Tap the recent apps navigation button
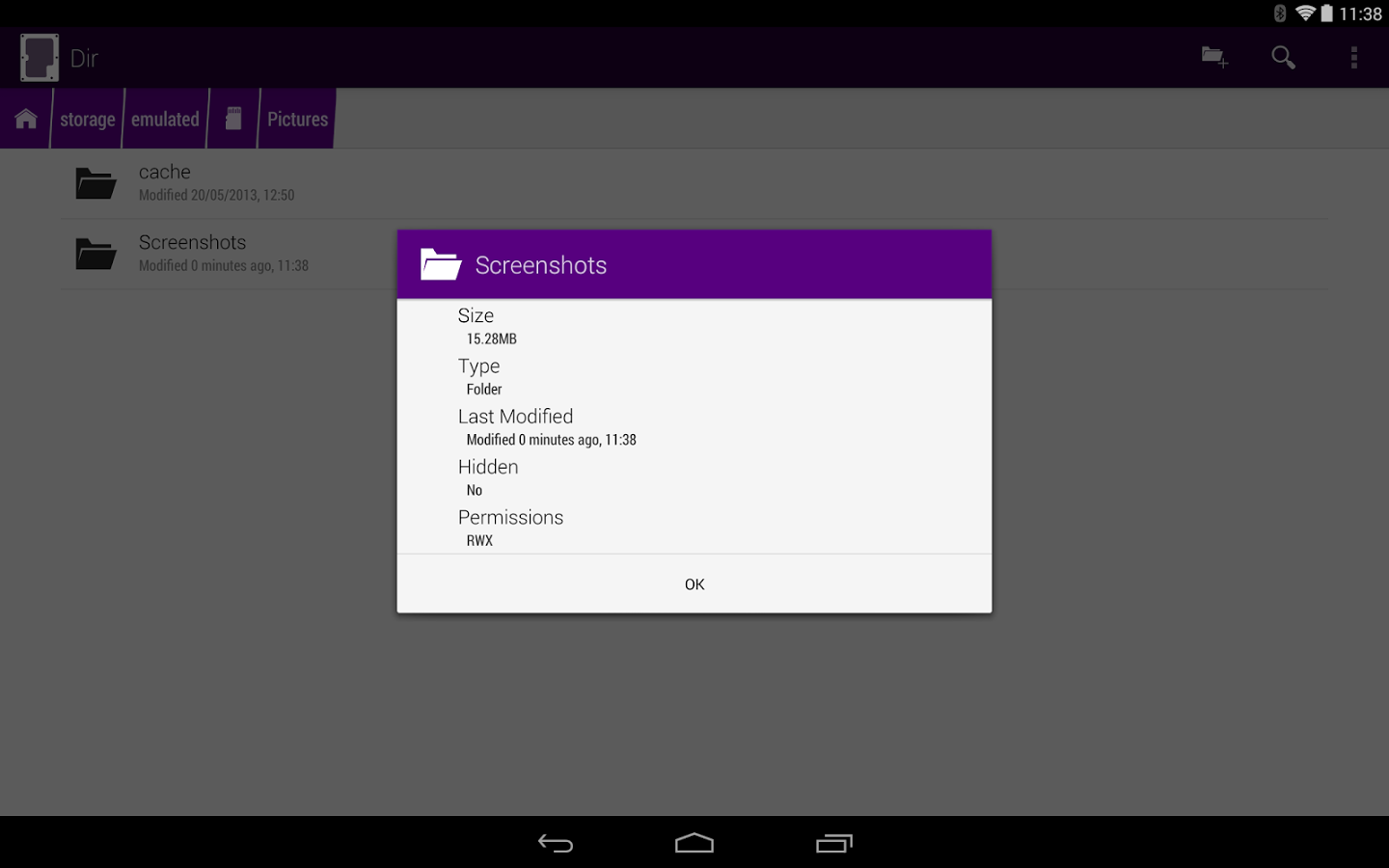This screenshot has height=868, width=1389. pos(834,843)
